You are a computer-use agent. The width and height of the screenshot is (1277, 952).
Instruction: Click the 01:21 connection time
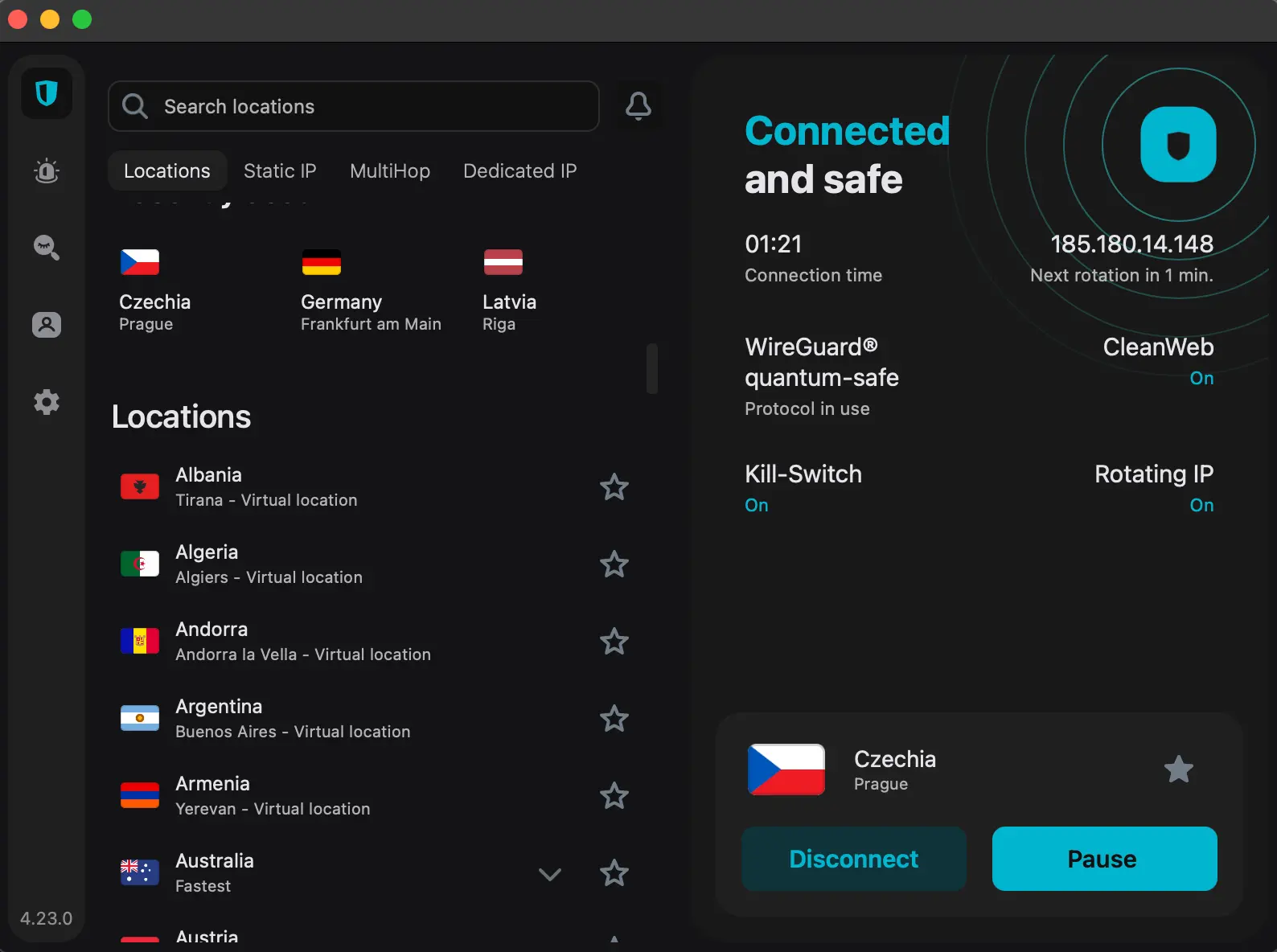point(774,244)
